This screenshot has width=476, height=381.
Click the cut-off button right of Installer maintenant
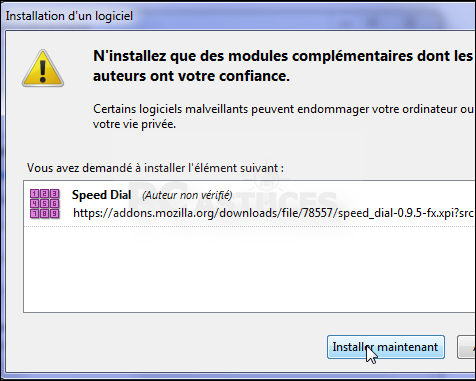click(467, 347)
